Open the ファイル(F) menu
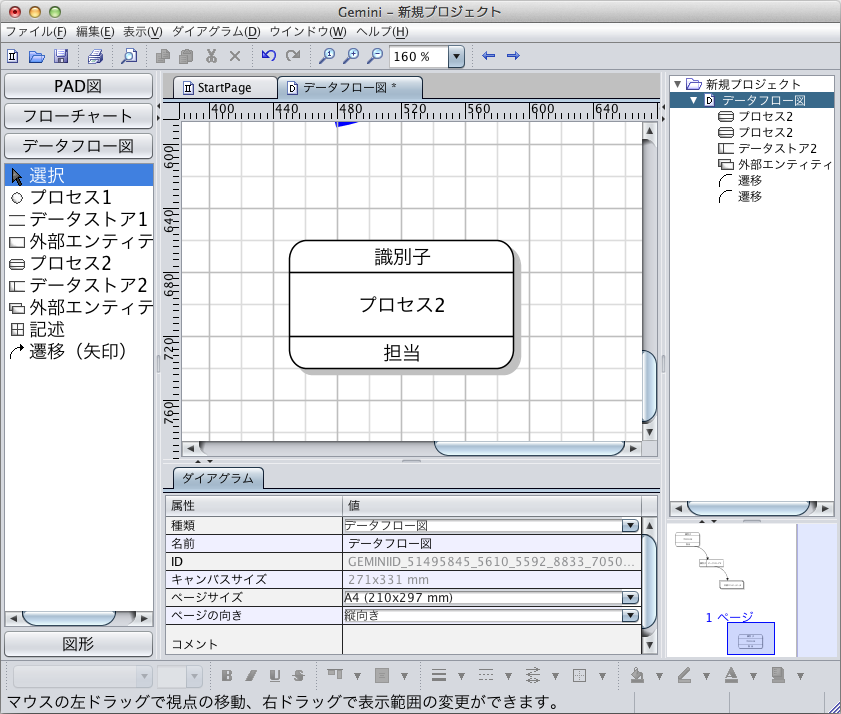The width and height of the screenshot is (841, 714). [36, 32]
